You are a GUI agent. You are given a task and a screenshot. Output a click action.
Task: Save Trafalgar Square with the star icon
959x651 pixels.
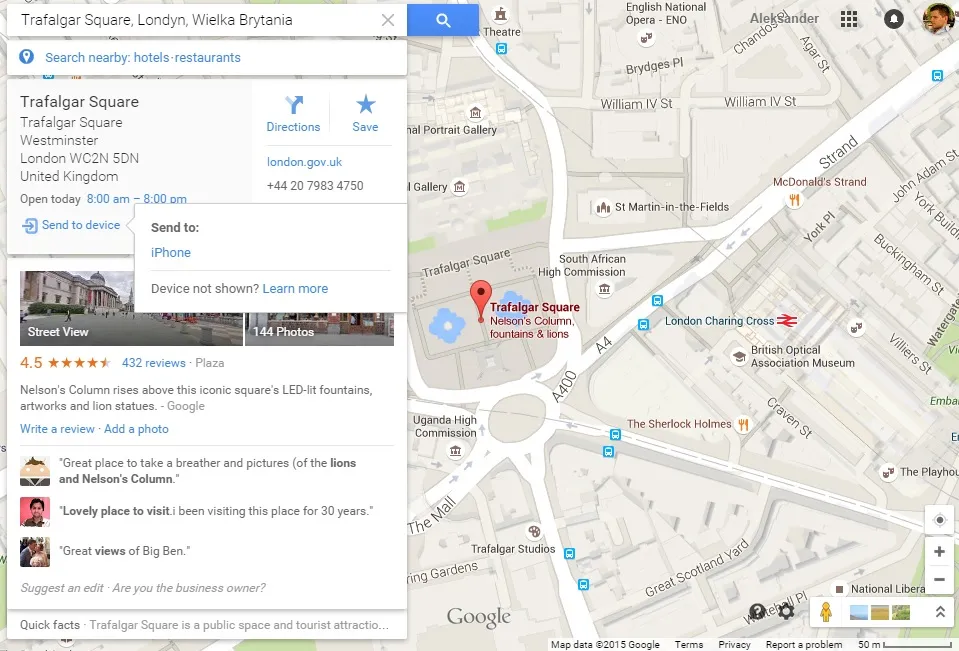(365, 114)
